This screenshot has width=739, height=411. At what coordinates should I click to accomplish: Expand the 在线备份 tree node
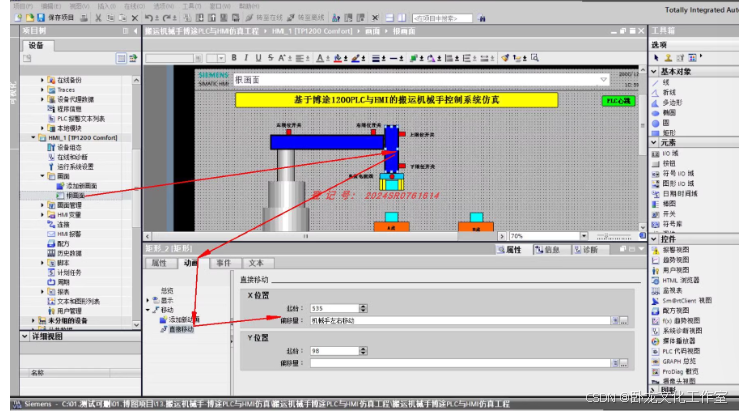click(x=42, y=80)
